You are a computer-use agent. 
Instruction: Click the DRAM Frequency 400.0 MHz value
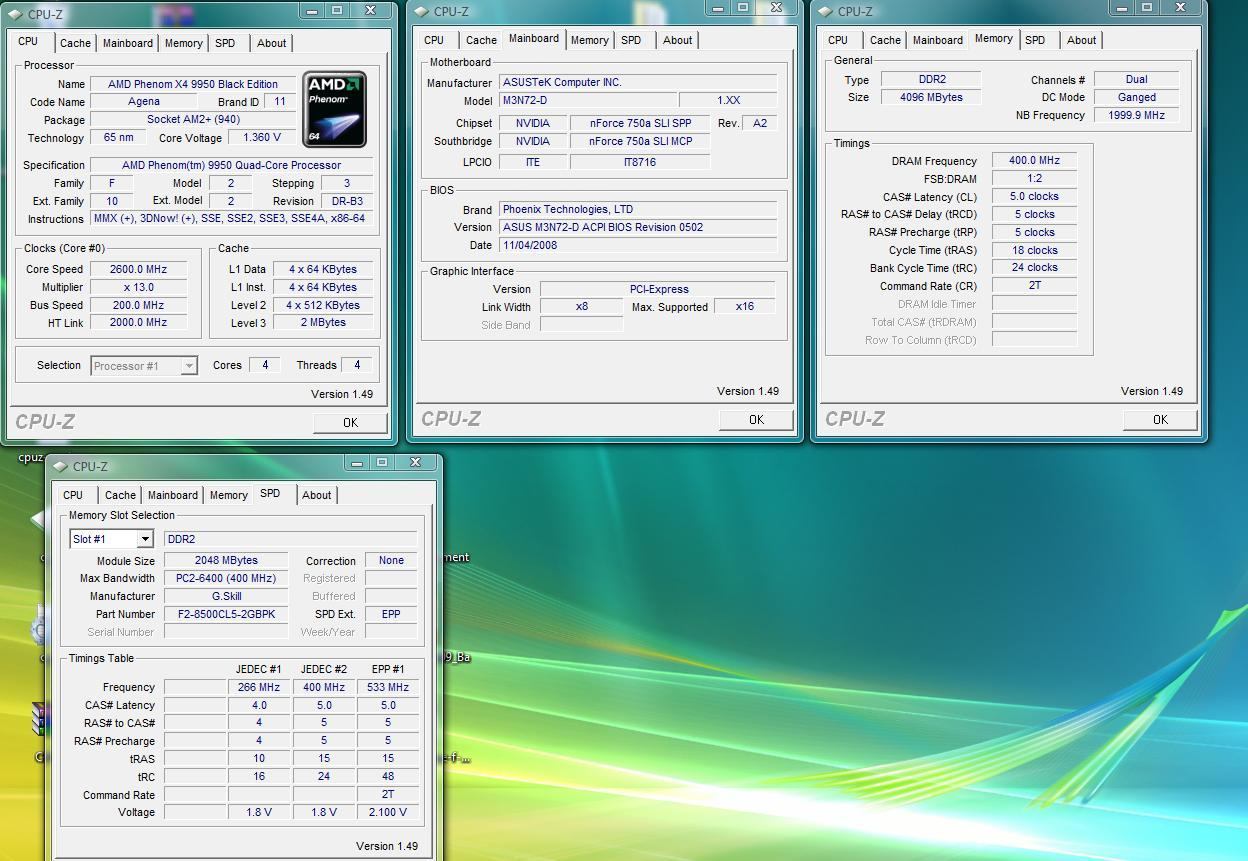point(1034,160)
